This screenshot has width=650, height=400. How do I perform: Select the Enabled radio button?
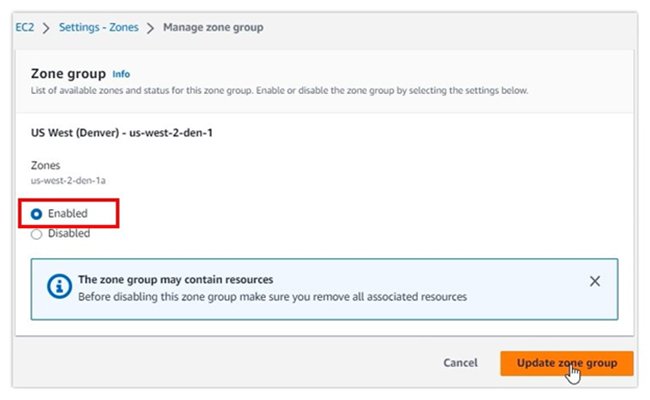37,214
